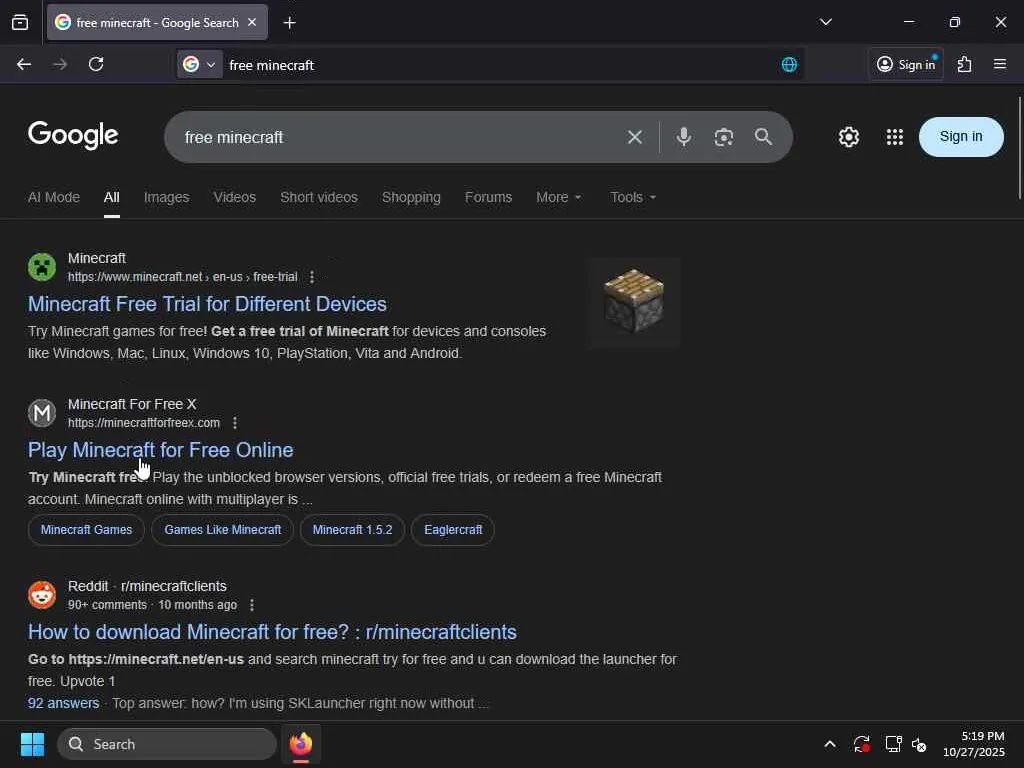The width and height of the screenshot is (1024, 768).
Task: Click the 'Eaglercraft' chip
Action: pyautogui.click(x=453, y=530)
